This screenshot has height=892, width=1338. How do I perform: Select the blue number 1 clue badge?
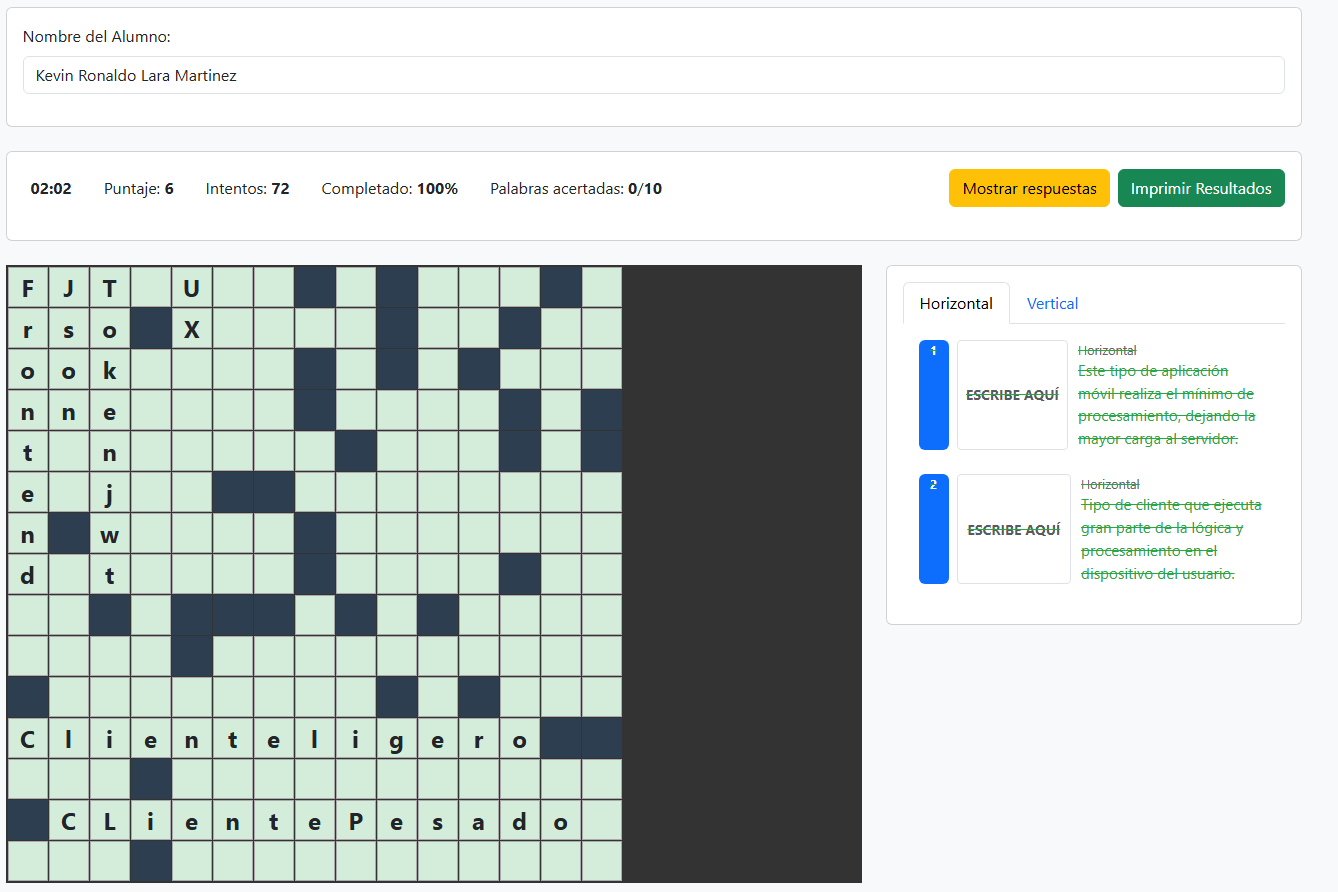click(x=933, y=395)
